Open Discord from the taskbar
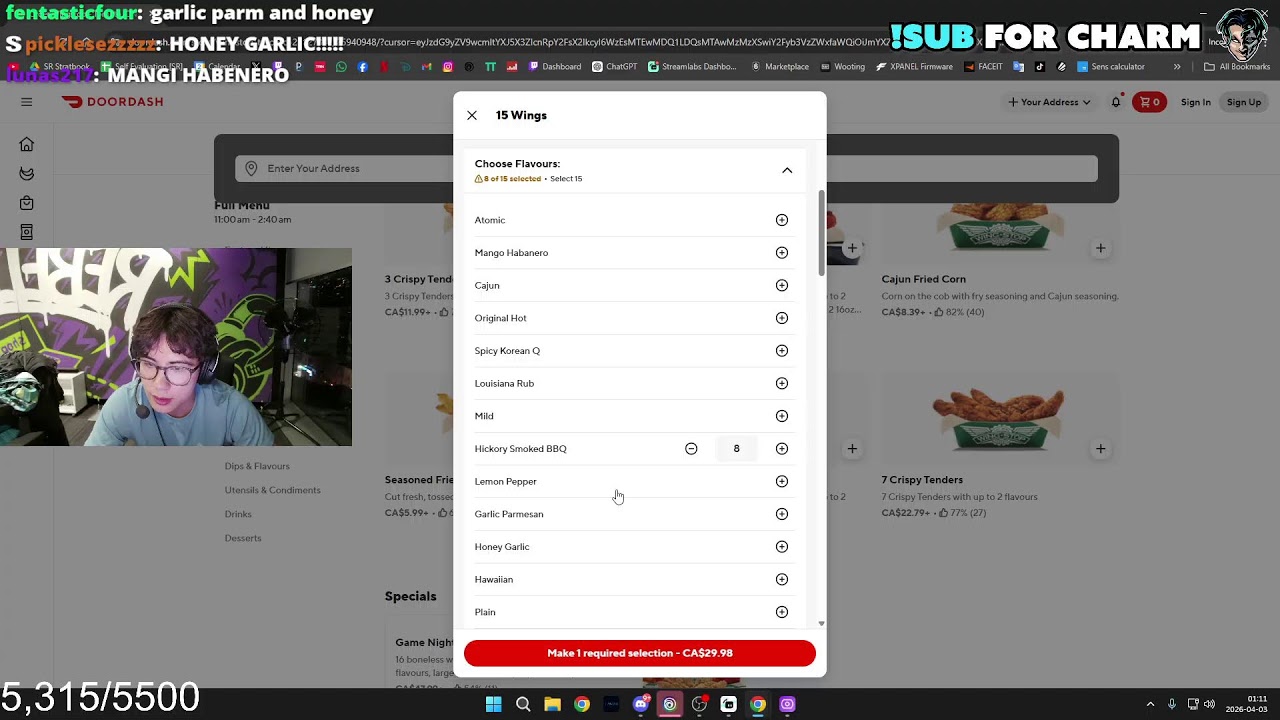This screenshot has width=1280, height=720. pos(641,704)
